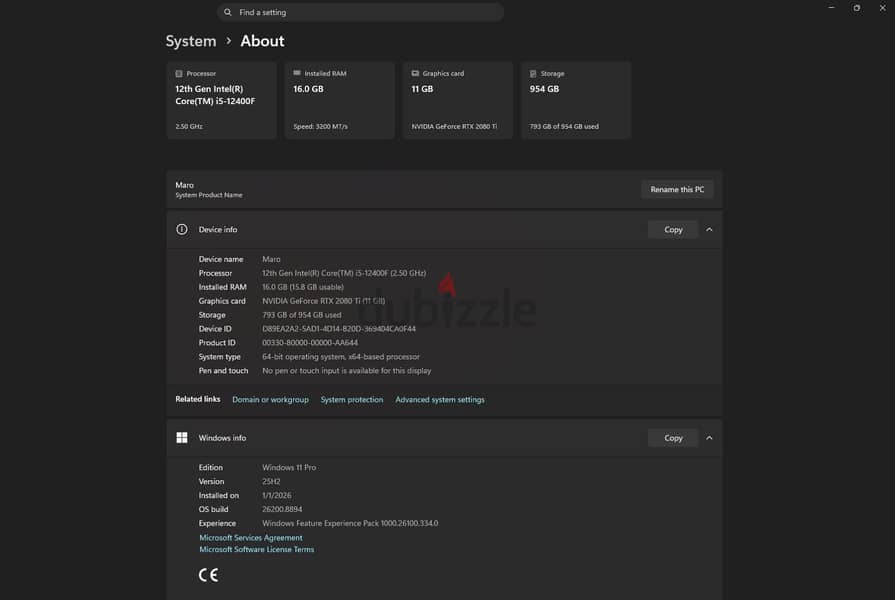Click the search magnifier icon

coord(228,12)
